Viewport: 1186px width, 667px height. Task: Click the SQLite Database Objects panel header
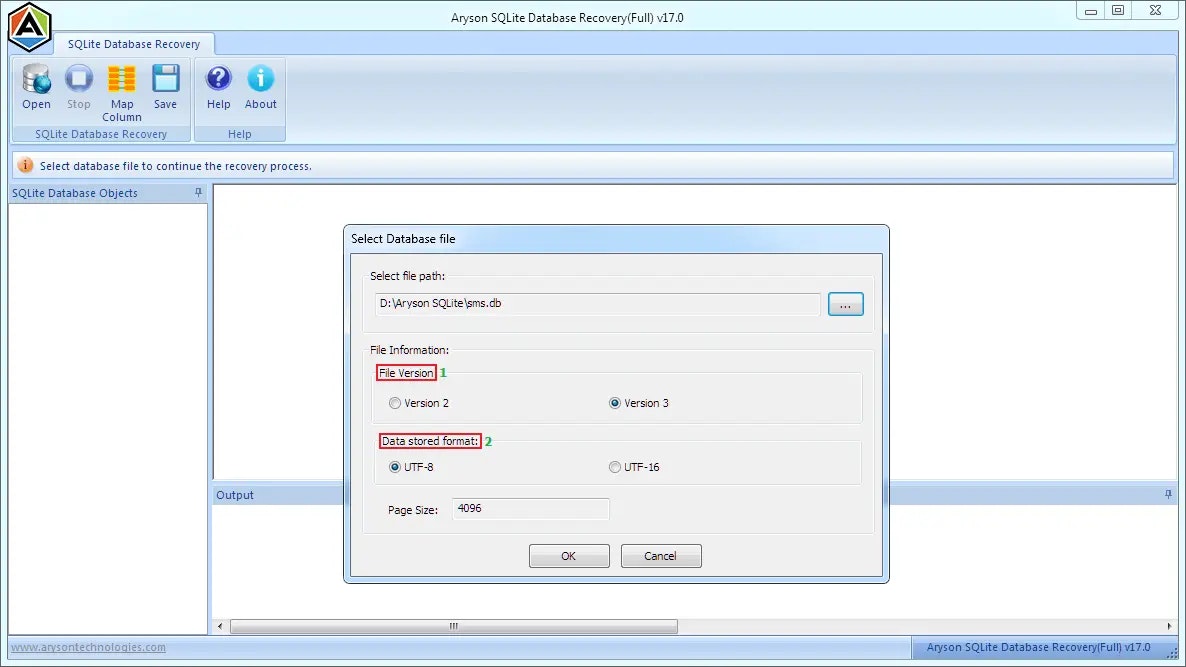point(107,193)
